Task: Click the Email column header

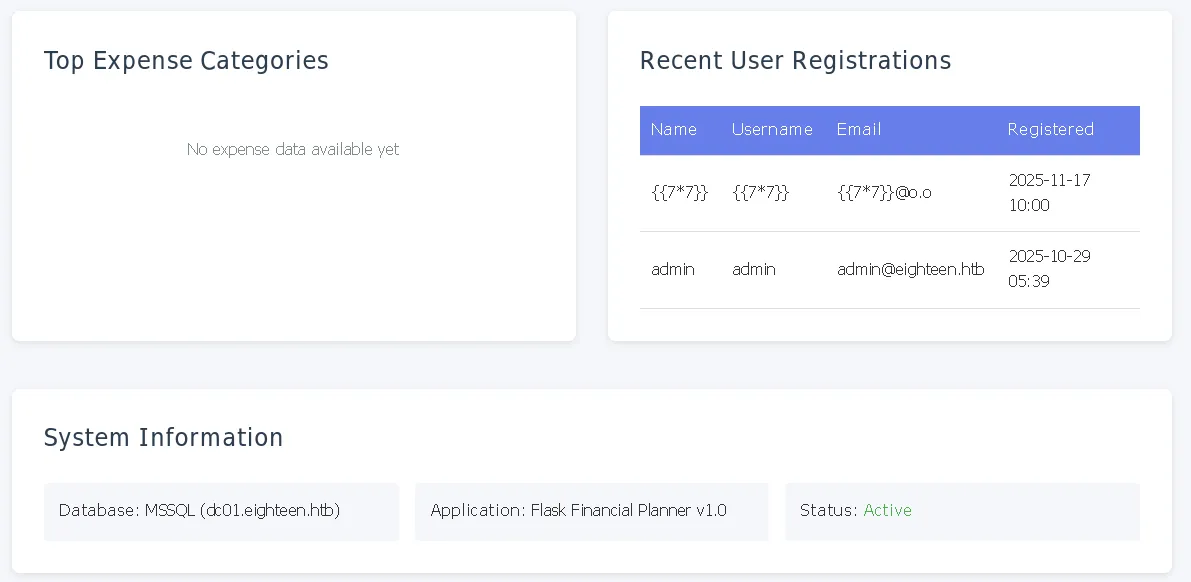Action: [x=858, y=130]
